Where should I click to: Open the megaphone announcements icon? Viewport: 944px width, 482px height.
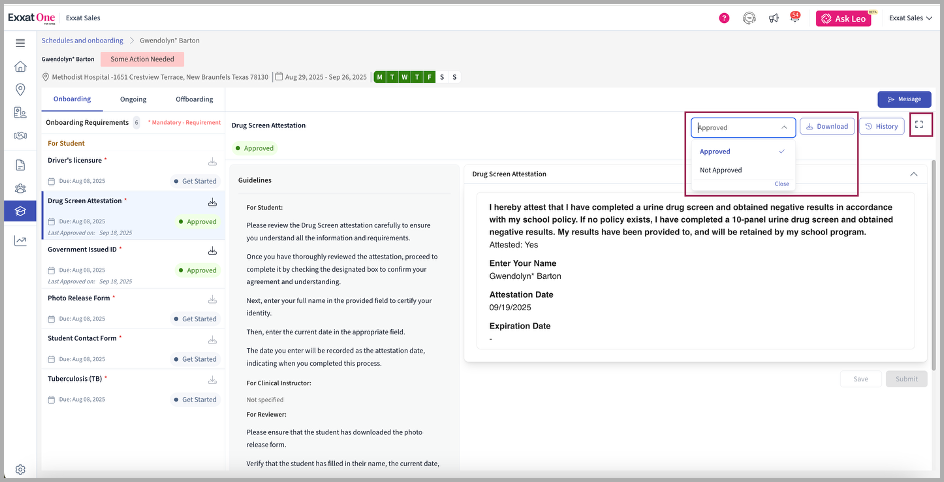point(773,18)
